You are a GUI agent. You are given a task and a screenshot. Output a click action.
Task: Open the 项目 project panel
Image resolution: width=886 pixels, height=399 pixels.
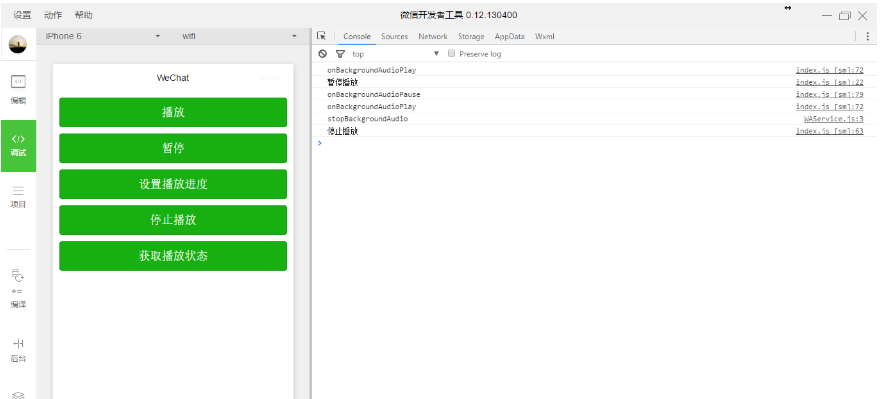point(18,197)
